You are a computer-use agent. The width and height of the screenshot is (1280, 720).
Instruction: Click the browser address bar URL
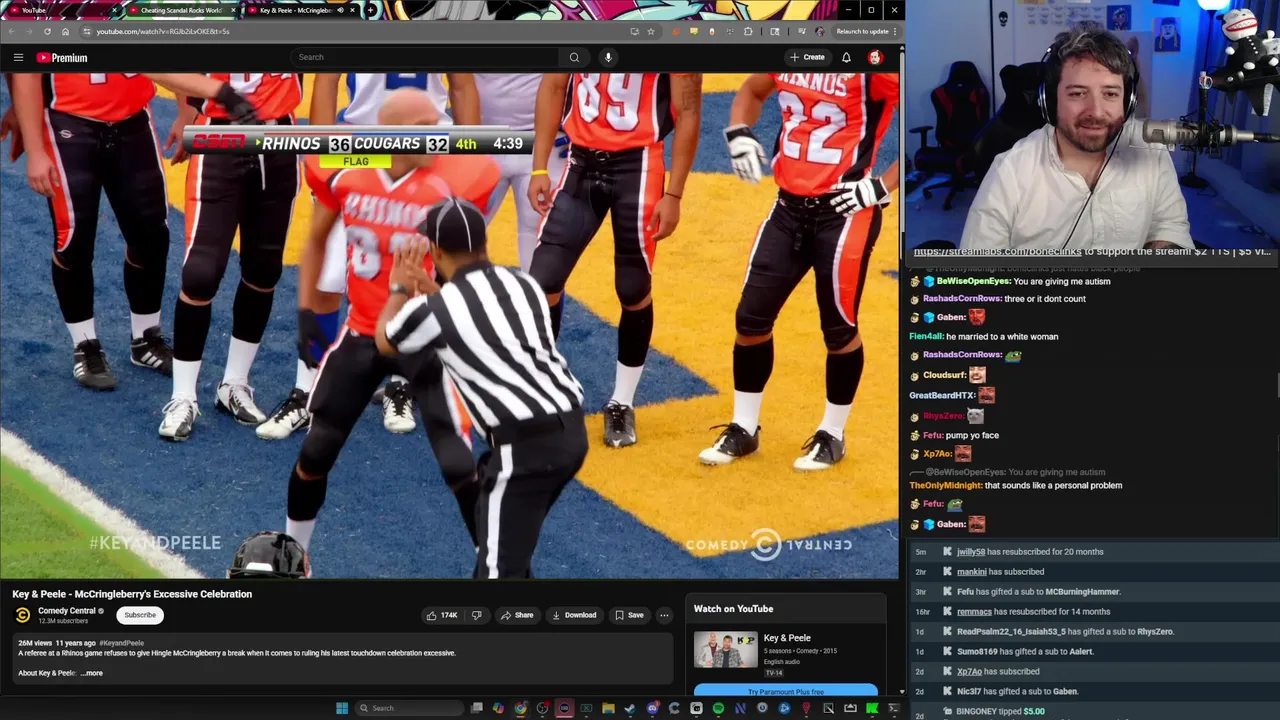click(x=162, y=31)
